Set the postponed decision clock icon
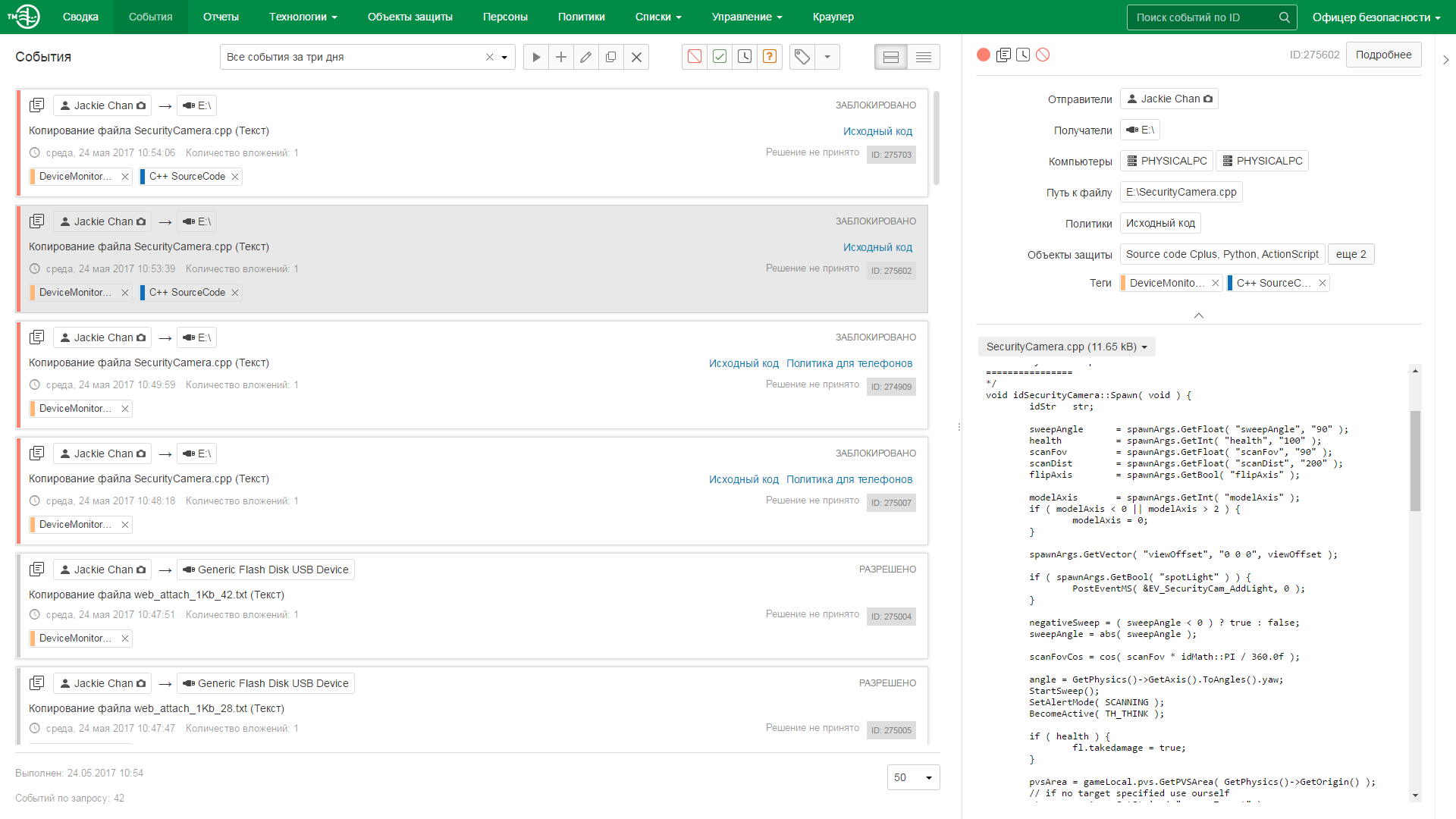The width and height of the screenshot is (1456, 819). [745, 57]
